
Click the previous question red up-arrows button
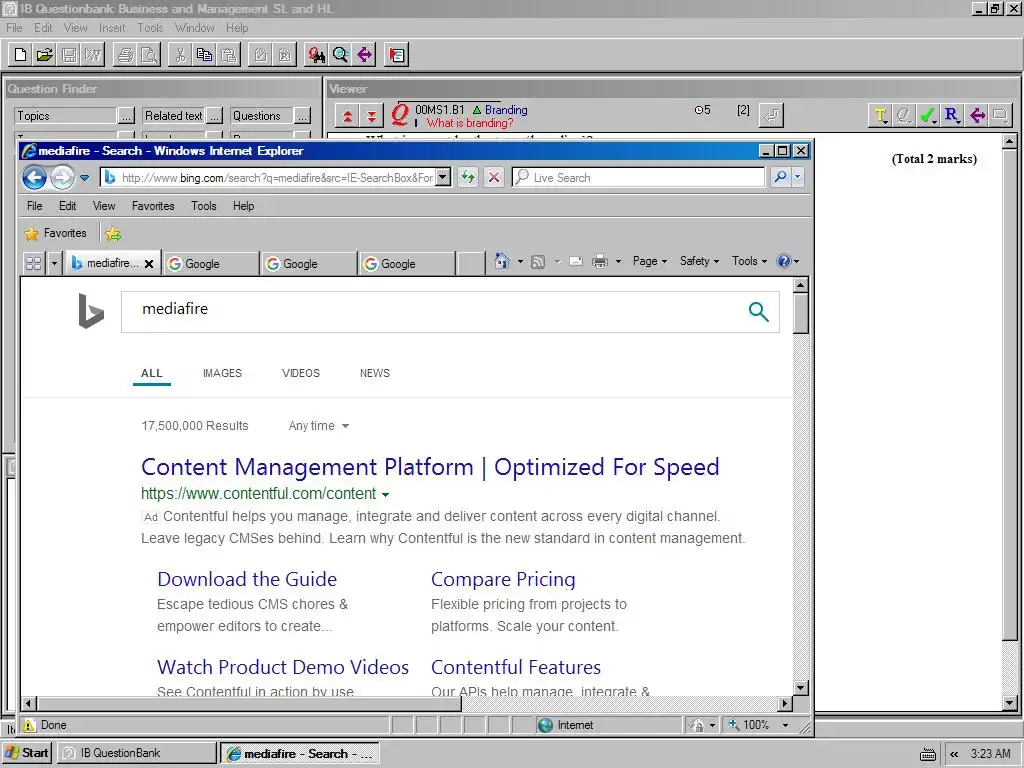pyautogui.click(x=347, y=116)
